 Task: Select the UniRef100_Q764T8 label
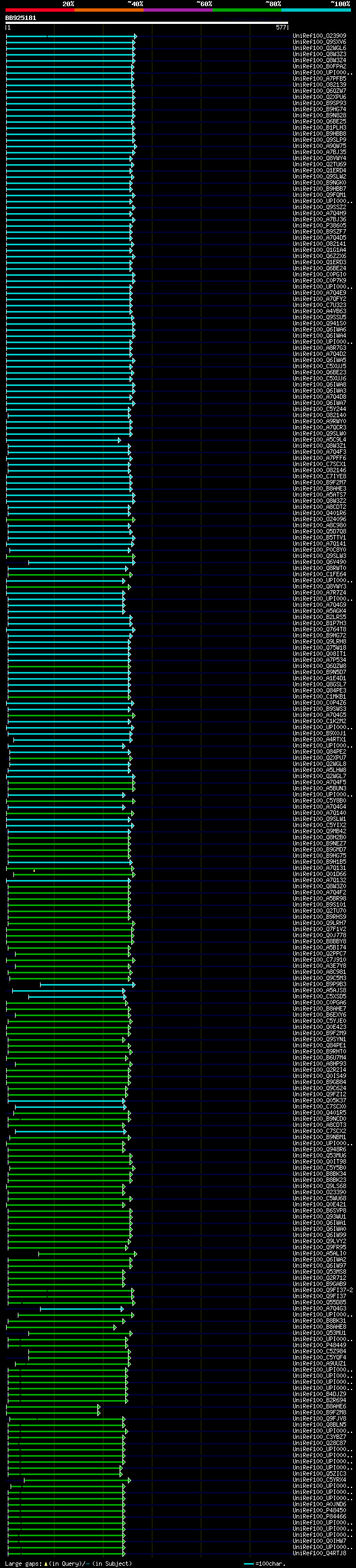[x=319, y=630]
